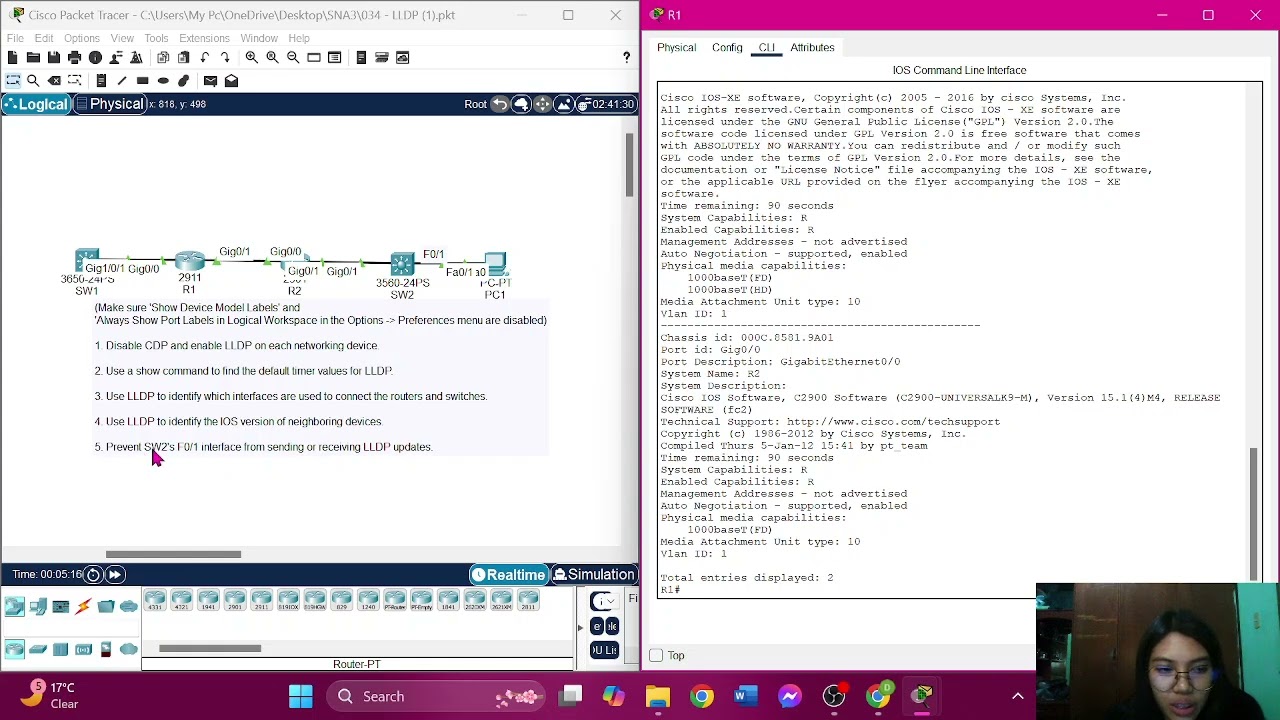Choose the Inspect magnifier tool

point(33,81)
